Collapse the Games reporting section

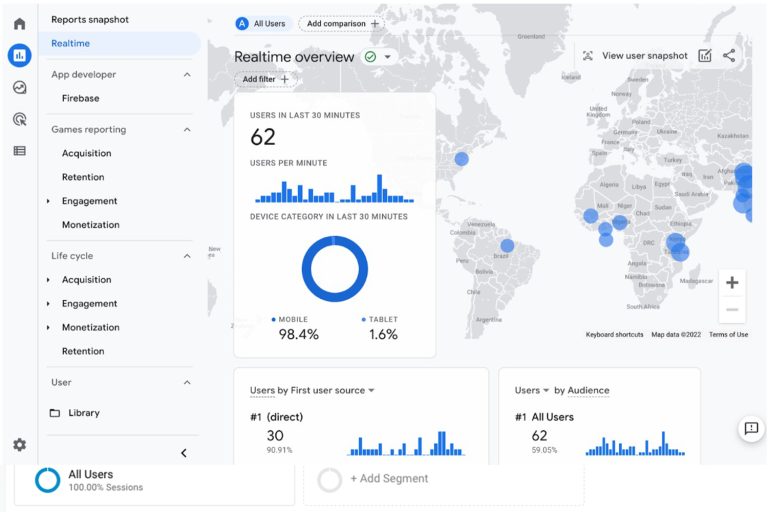pos(187,130)
